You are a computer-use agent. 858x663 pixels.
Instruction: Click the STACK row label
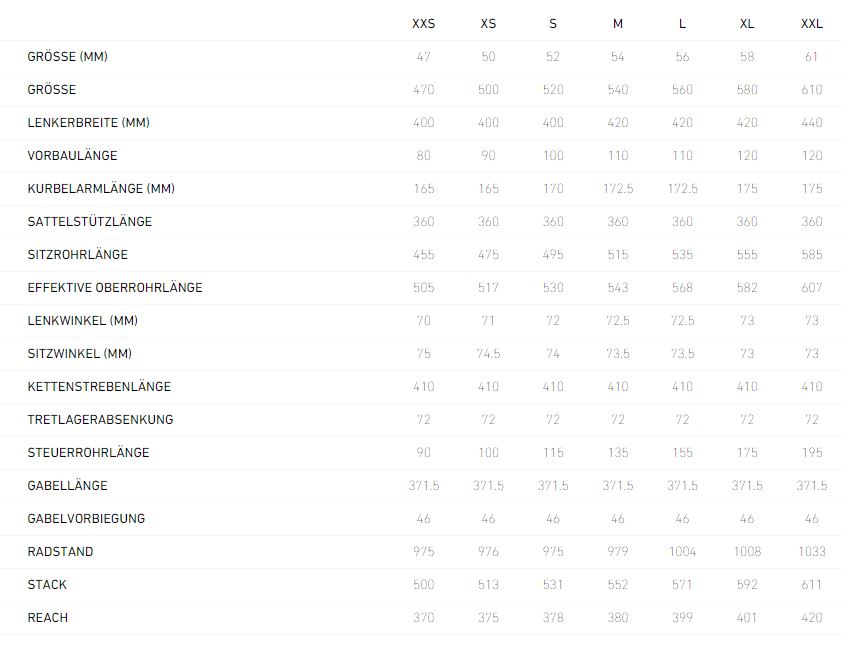(47, 585)
